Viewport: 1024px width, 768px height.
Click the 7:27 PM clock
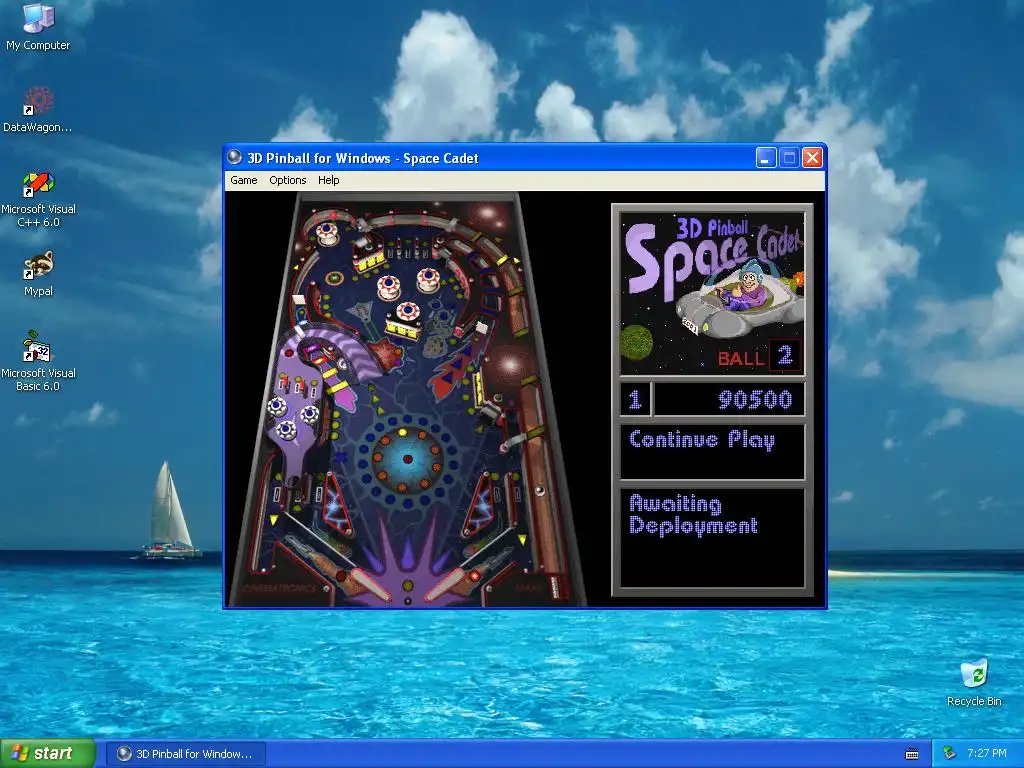tap(986, 754)
